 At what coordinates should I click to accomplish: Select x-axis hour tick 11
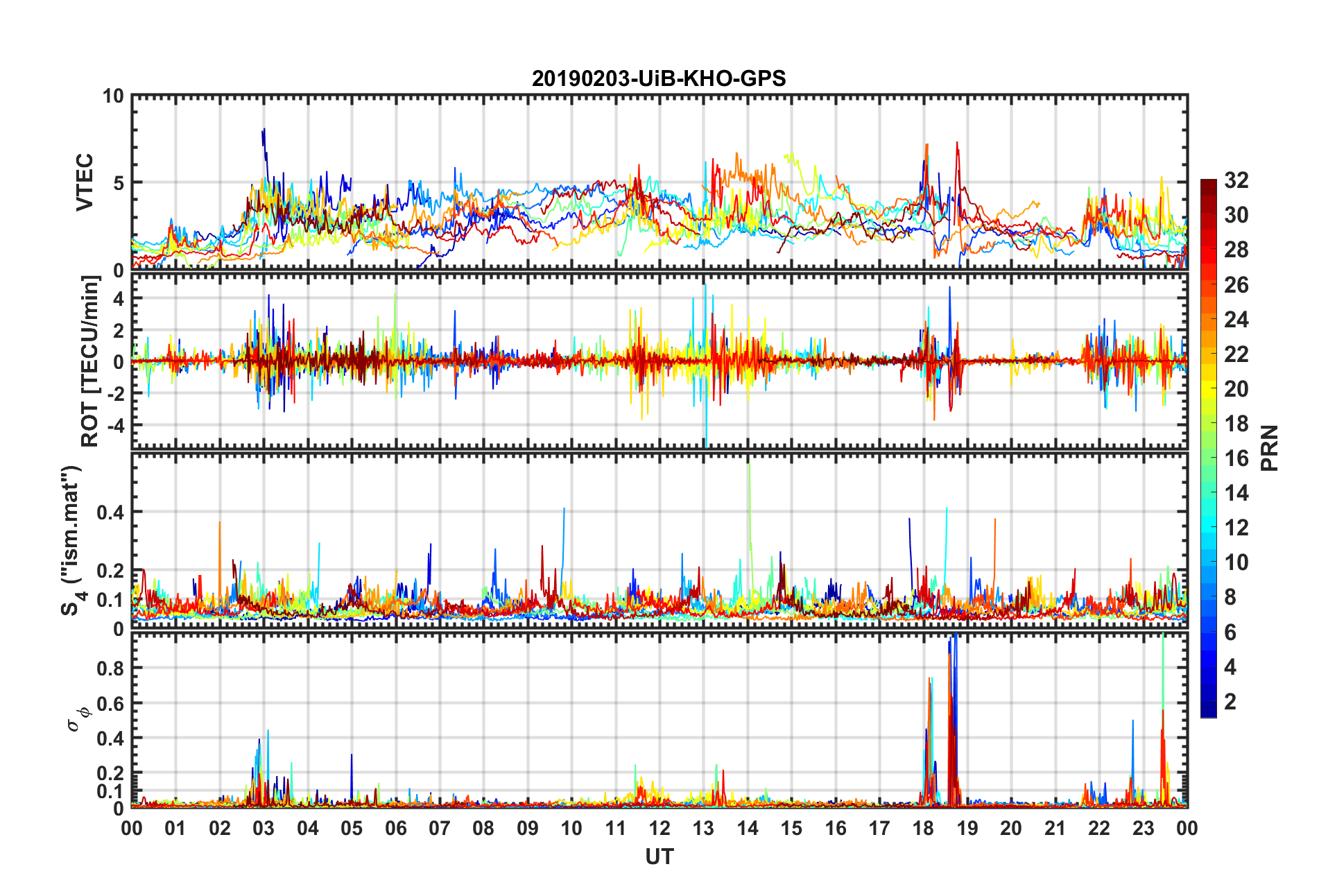615,828
